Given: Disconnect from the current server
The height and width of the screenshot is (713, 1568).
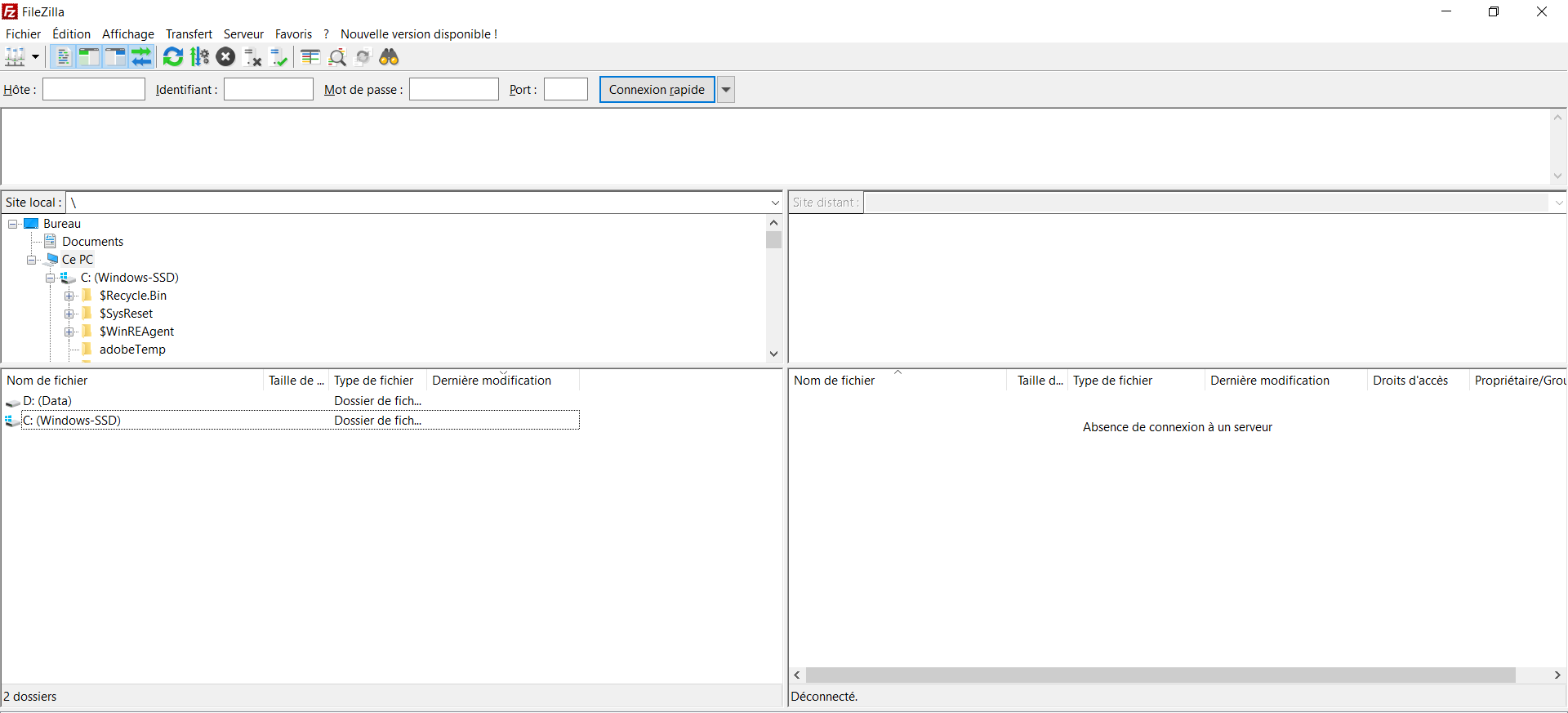Looking at the screenshot, I should coord(253,57).
